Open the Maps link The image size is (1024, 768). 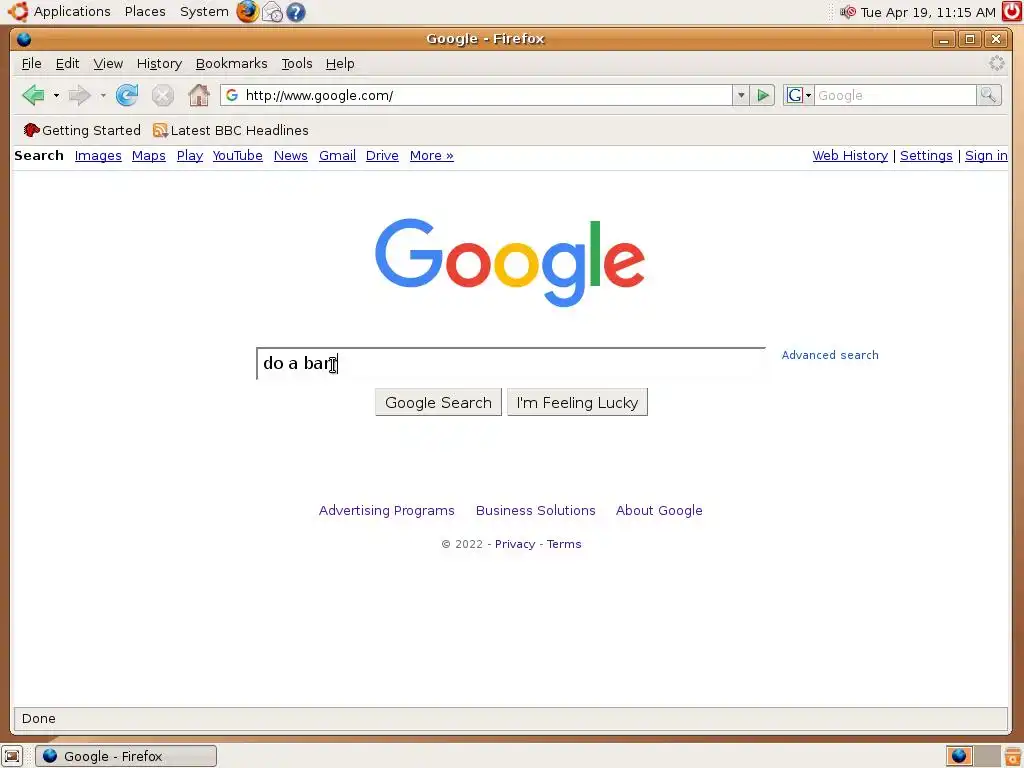pyautogui.click(x=148, y=155)
